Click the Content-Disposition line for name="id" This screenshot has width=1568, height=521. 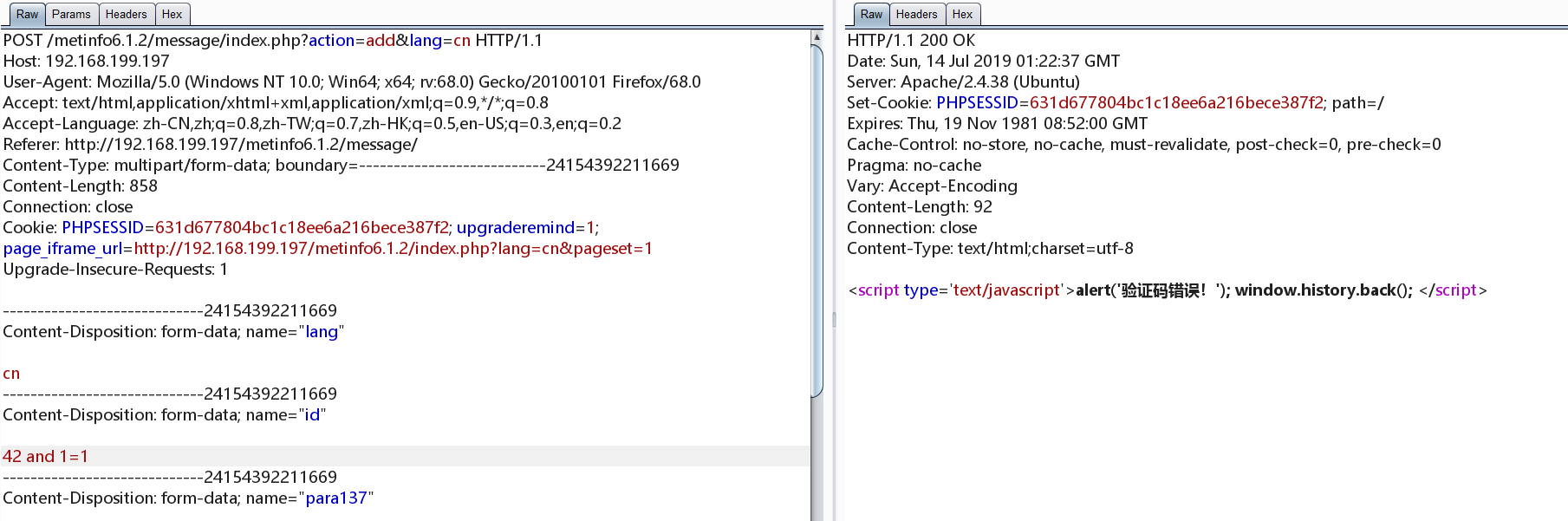coord(165,415)
